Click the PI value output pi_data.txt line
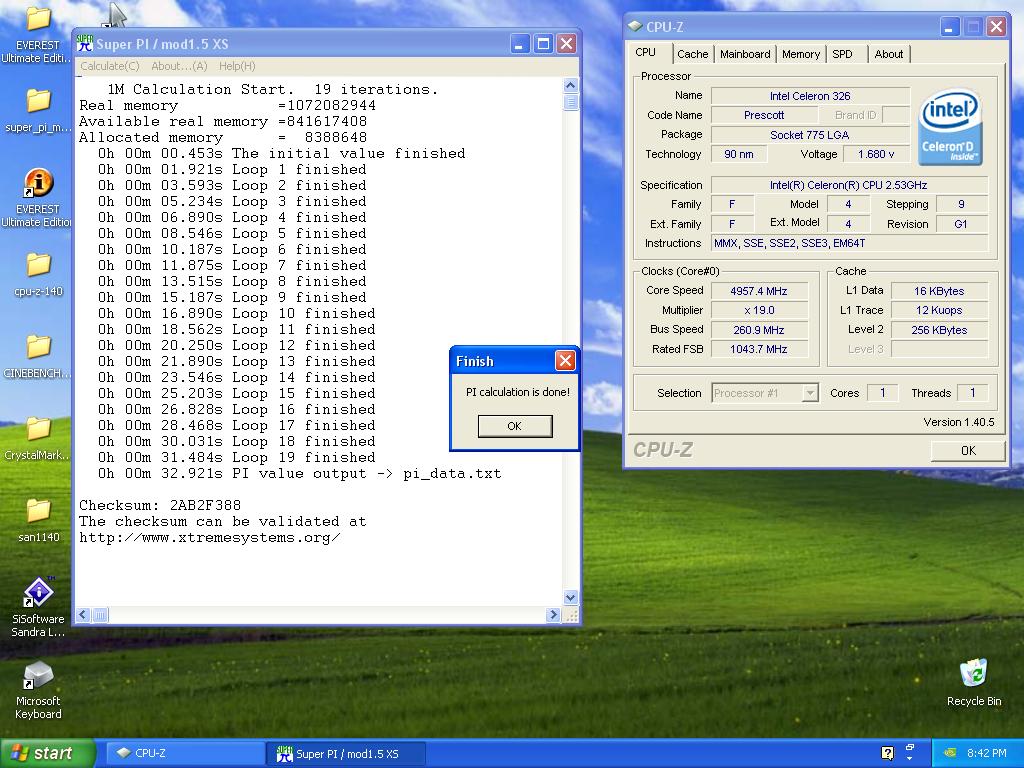 299,473
